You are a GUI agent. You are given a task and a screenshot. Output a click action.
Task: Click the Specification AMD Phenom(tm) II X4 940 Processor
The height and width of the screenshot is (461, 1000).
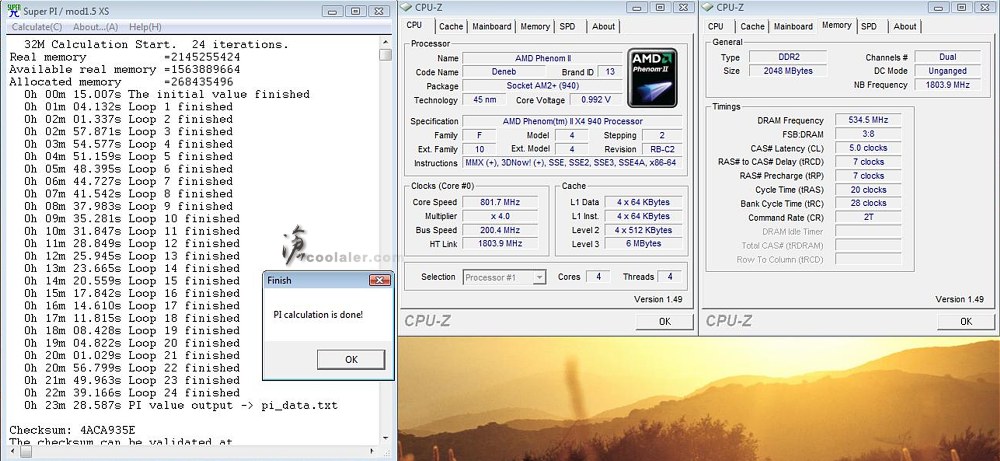[572, 121]
